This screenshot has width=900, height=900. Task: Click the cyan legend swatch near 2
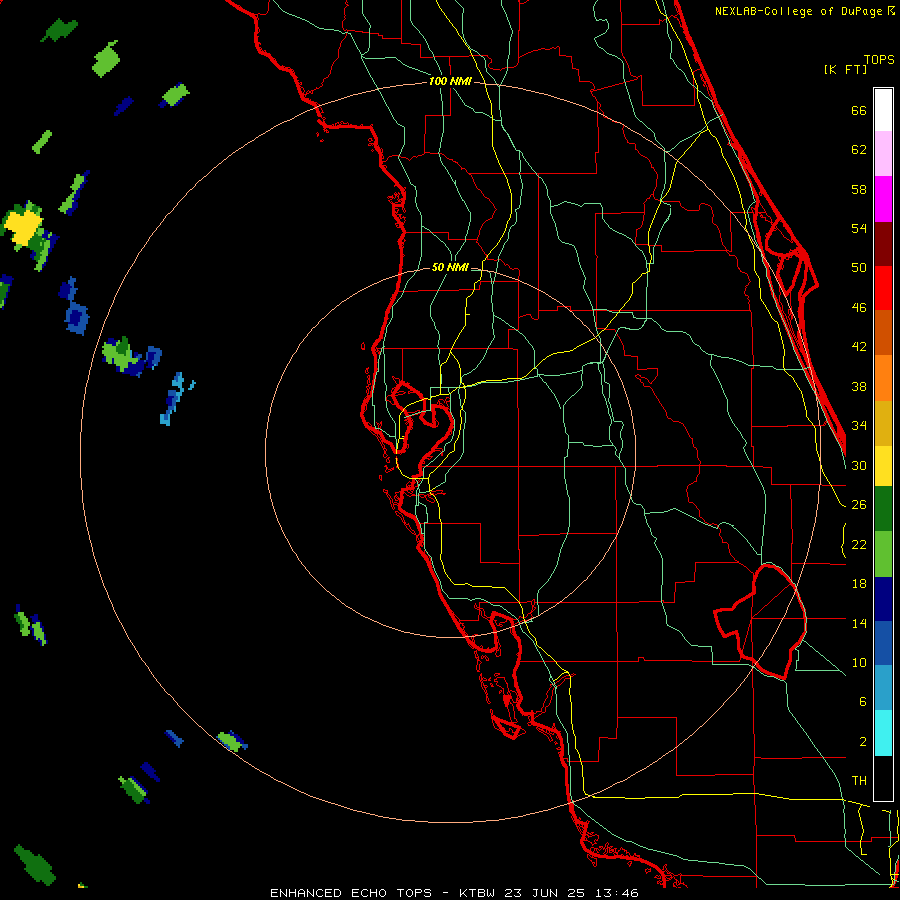coord(883,733)
